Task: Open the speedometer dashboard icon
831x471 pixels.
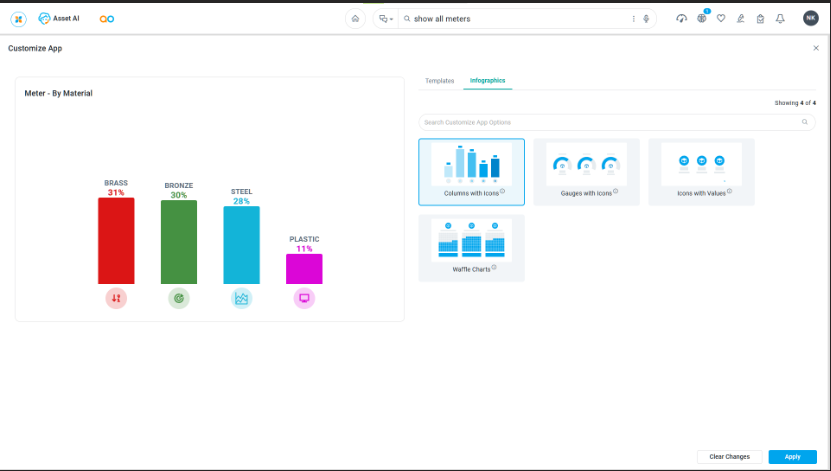Action: click(x=681, y=19)
